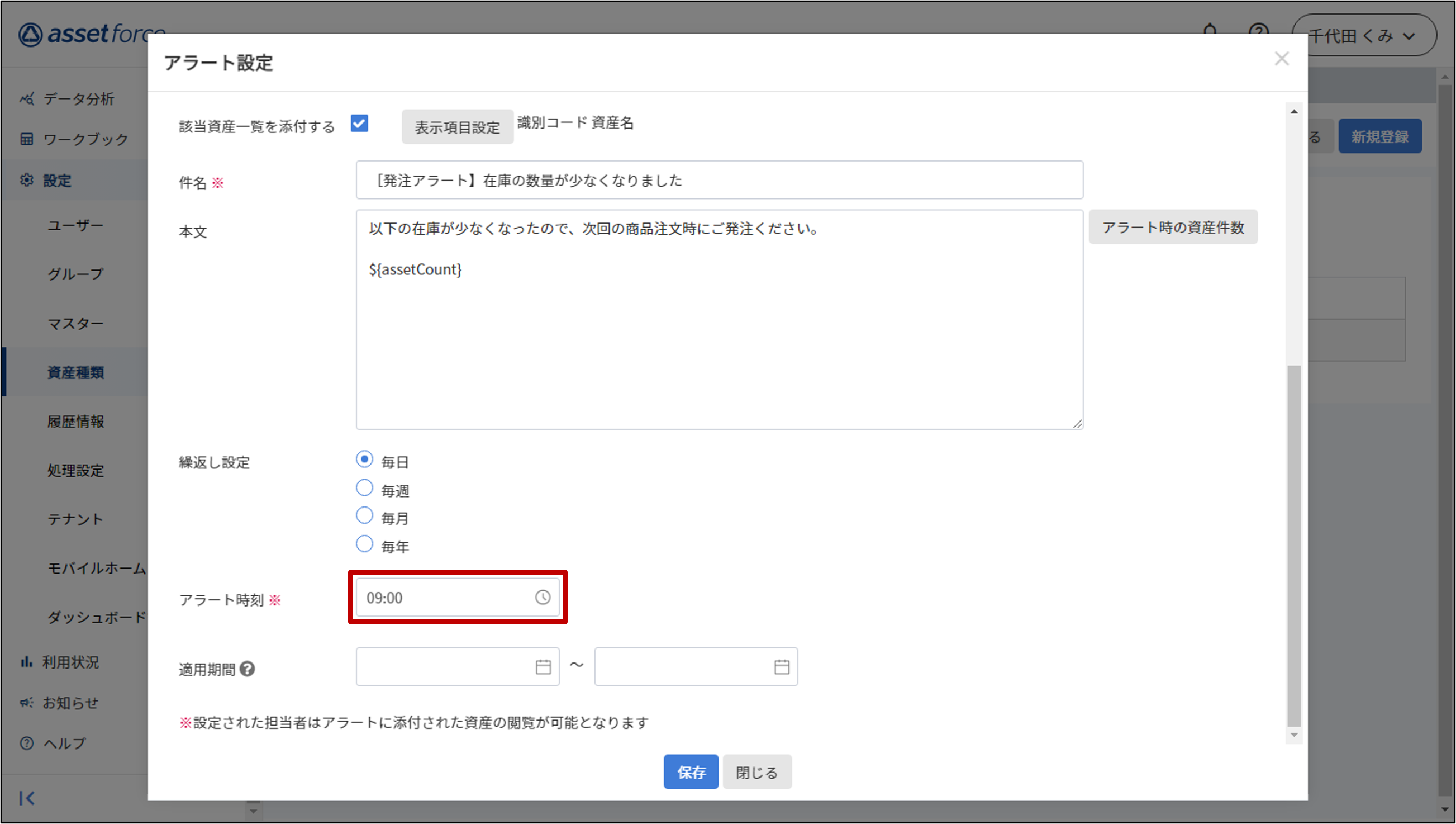Select the 毎年 repeat option
This screenshot has height=824, width=1456.
coord(365,544)
